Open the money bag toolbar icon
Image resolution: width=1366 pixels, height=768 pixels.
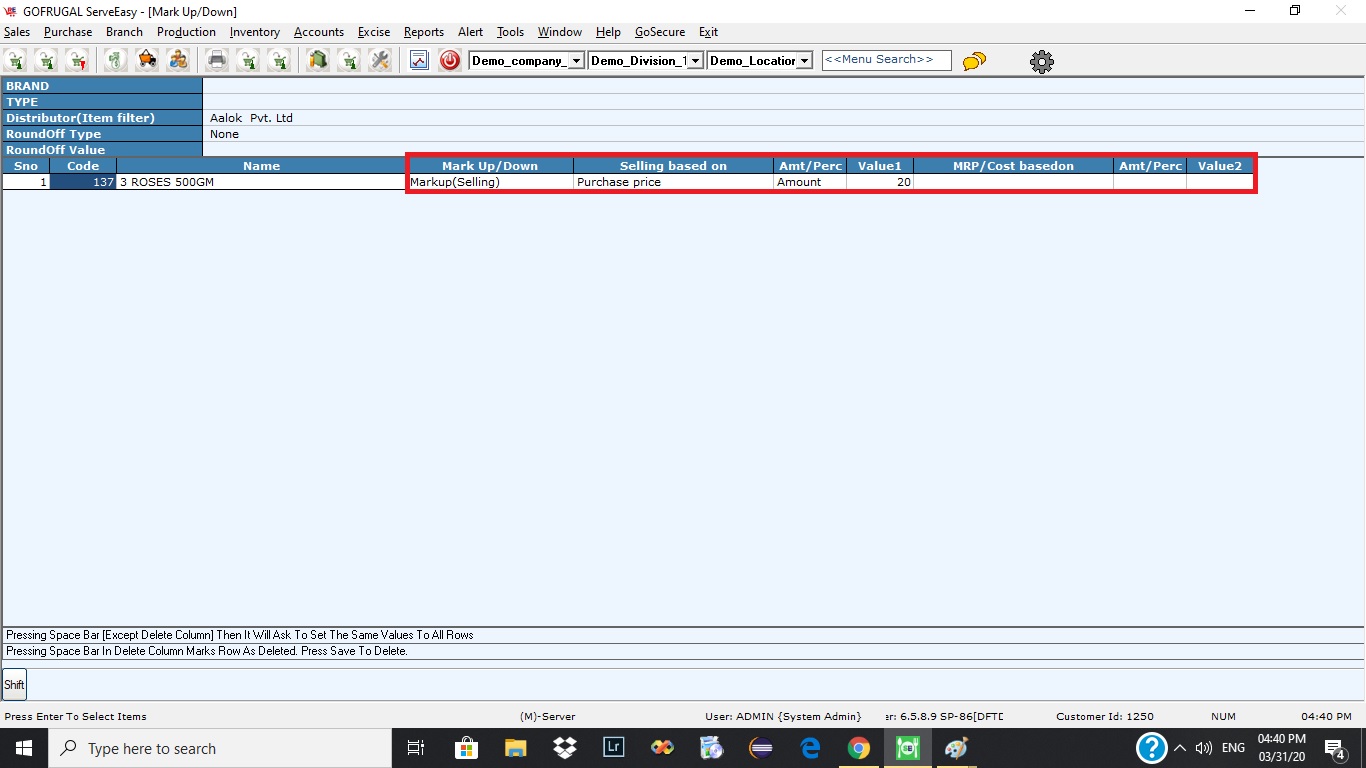point(116,60)
